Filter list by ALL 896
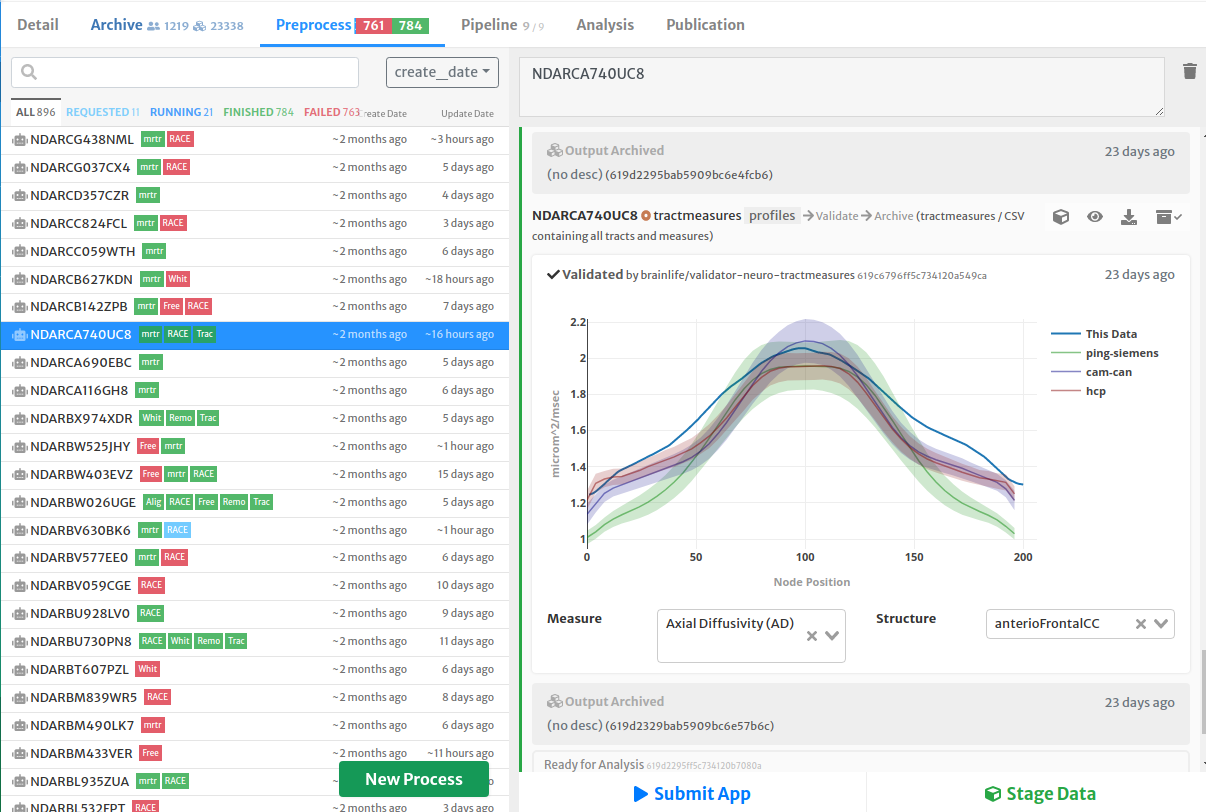Image resolution: width=1206 pixels, height=812 pixels. (x=35, y=112)
